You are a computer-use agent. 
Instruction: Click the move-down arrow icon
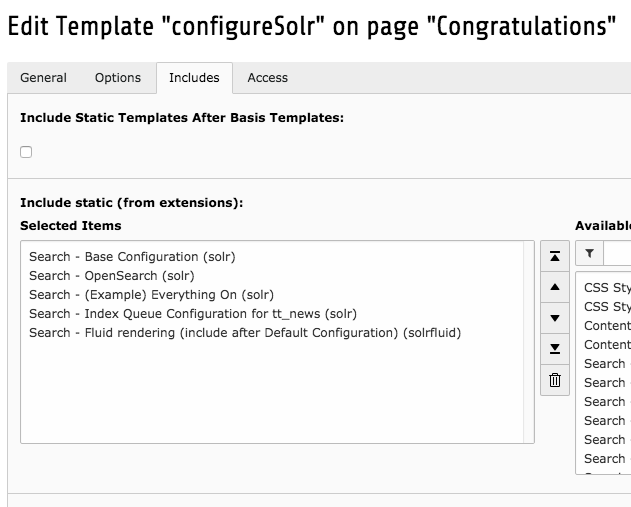(x=555, y=318)
